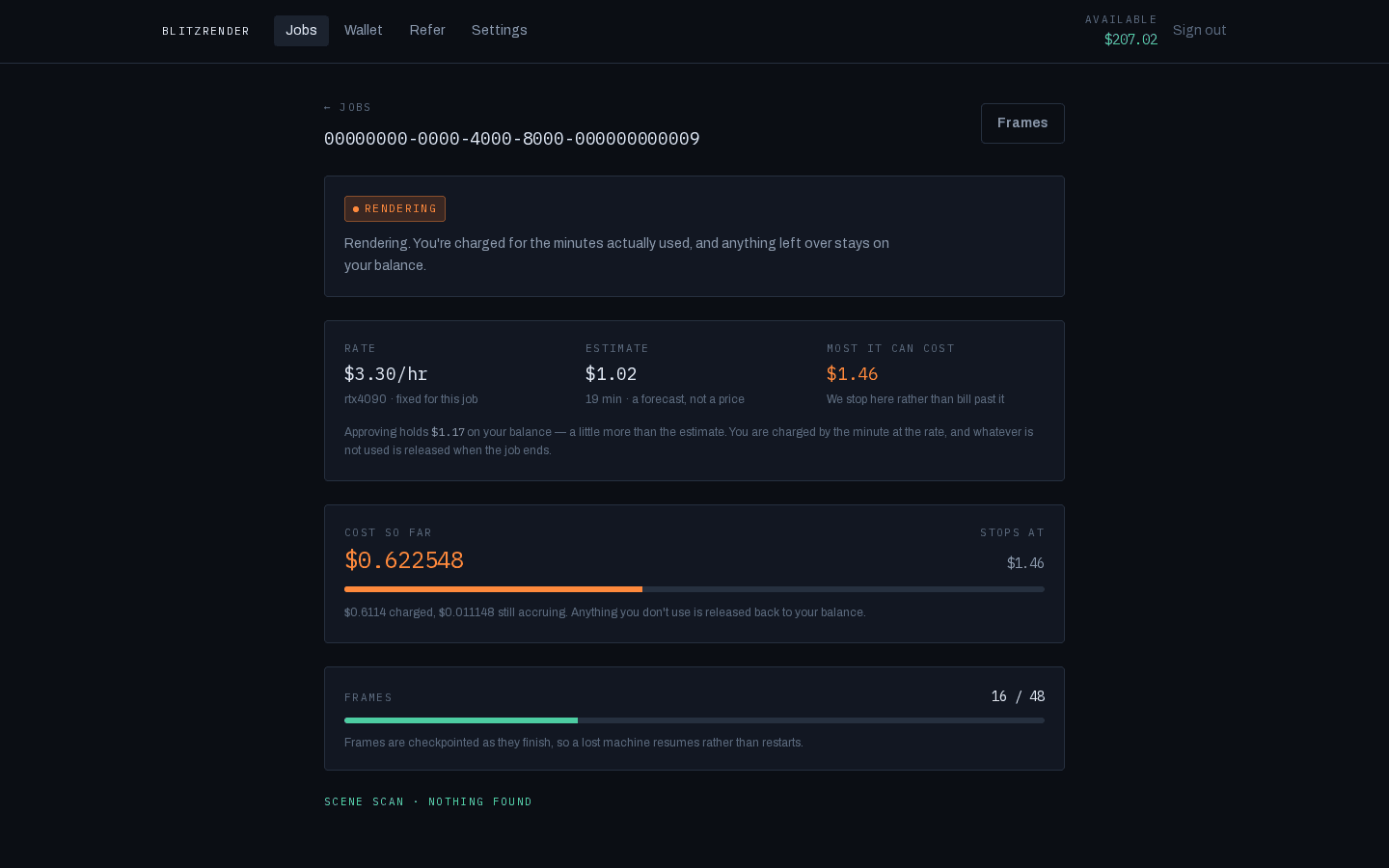
Task: Click the orange cost progress bar
Action: point(694,589)
